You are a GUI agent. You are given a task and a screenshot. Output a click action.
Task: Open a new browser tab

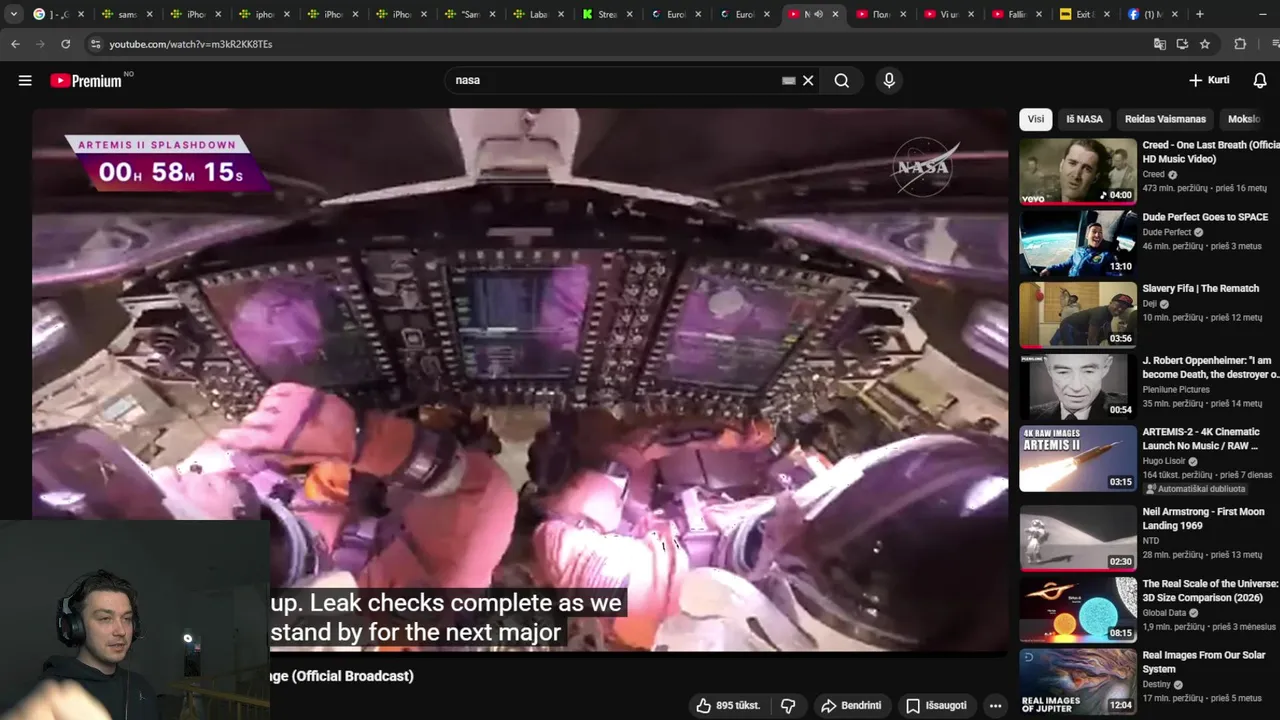(1200, 14)
